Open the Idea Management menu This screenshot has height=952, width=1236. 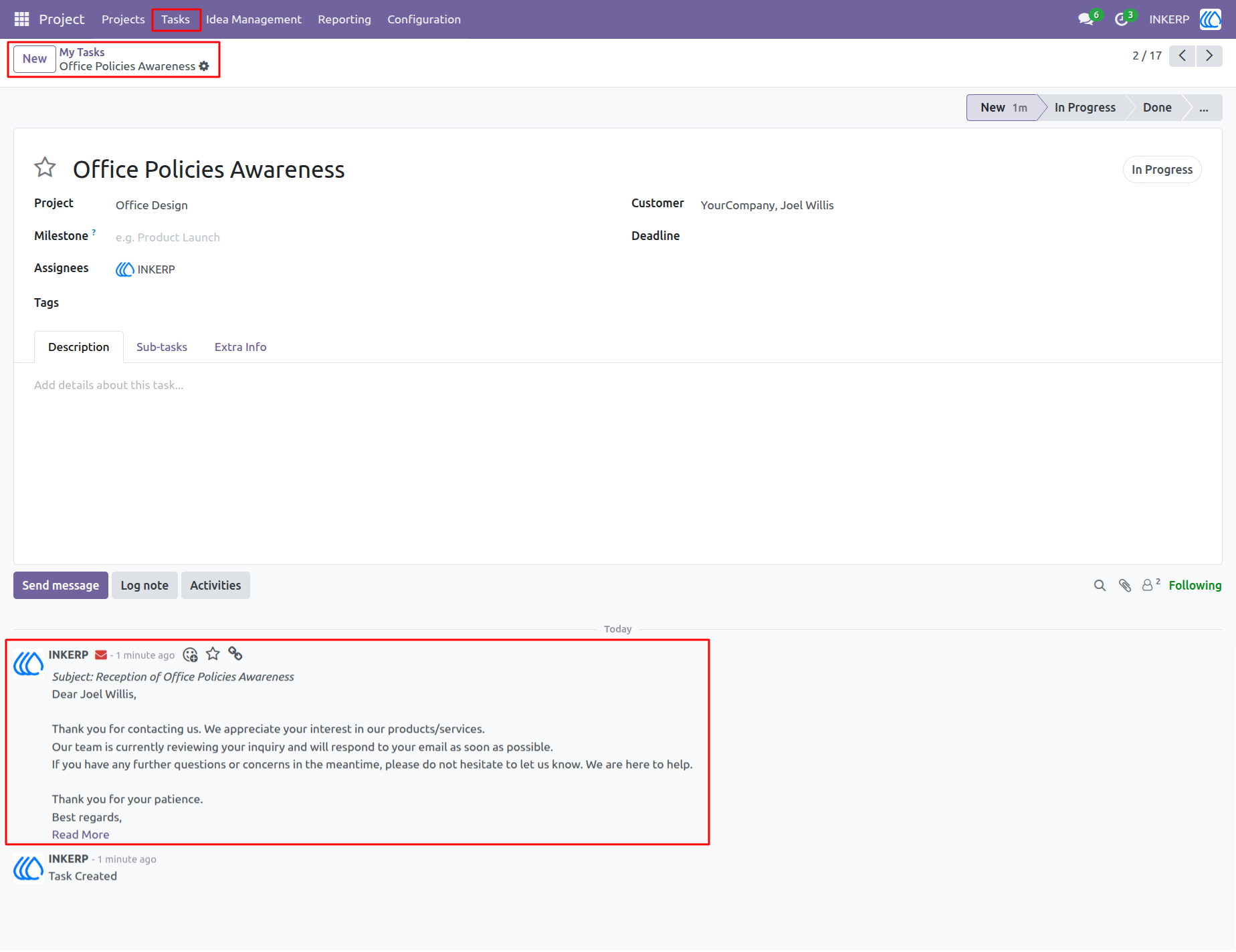(x=253, y=19)
